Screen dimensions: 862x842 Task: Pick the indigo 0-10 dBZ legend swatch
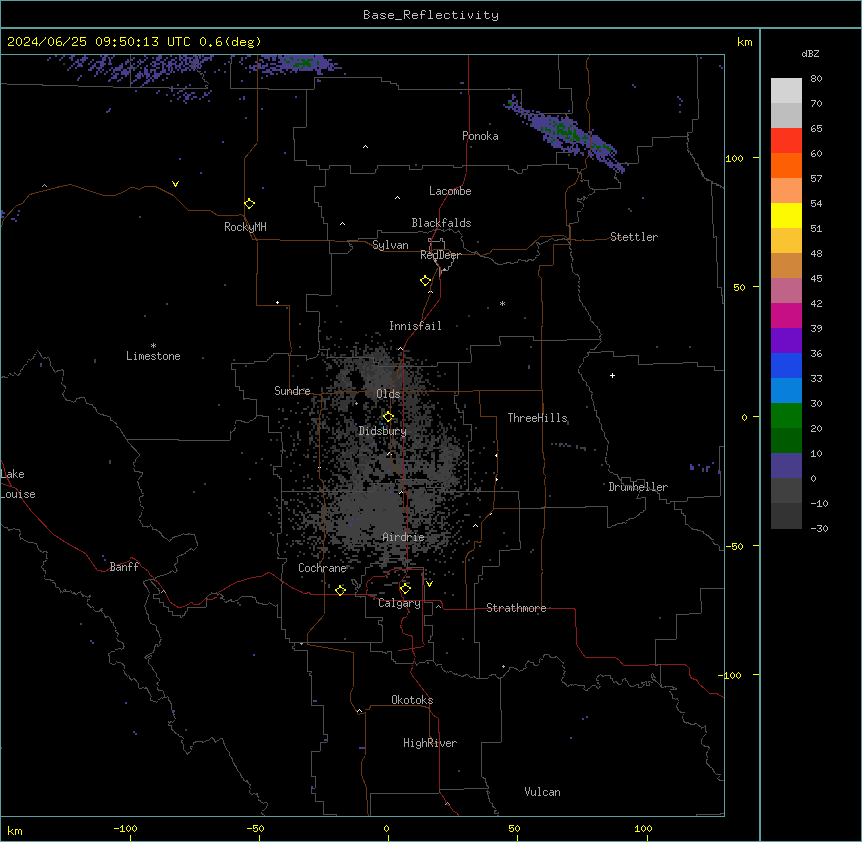pos(786,466)
